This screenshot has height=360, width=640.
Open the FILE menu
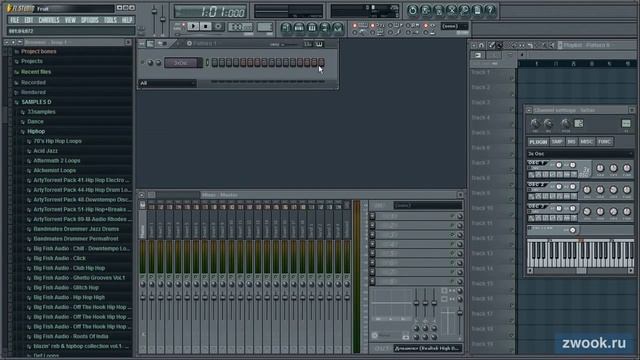click(15, 20)
